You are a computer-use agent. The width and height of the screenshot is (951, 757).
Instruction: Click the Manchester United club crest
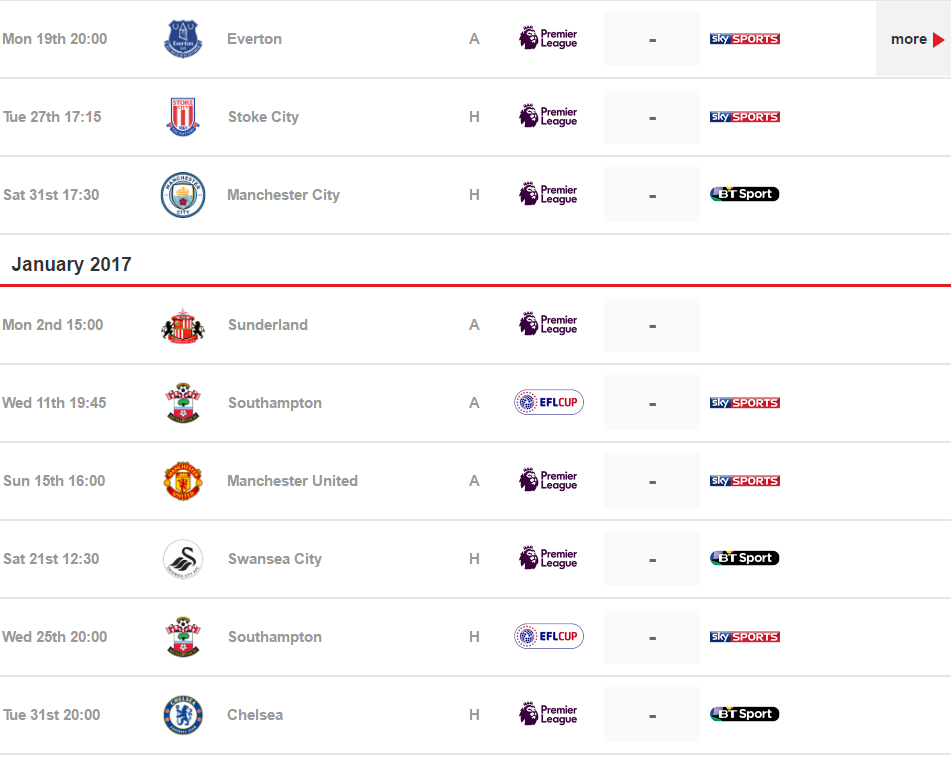(183, 481)
